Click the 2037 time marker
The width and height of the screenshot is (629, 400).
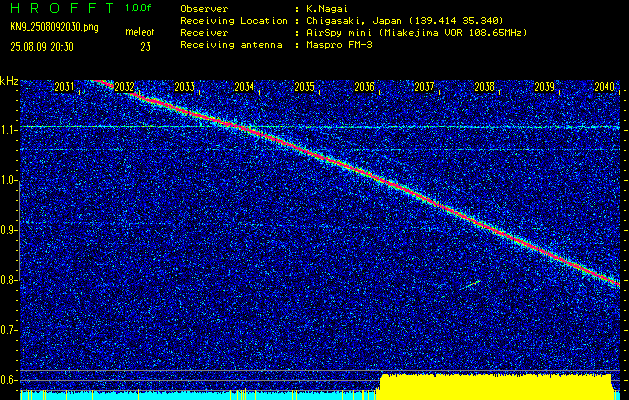click(424, 87)
